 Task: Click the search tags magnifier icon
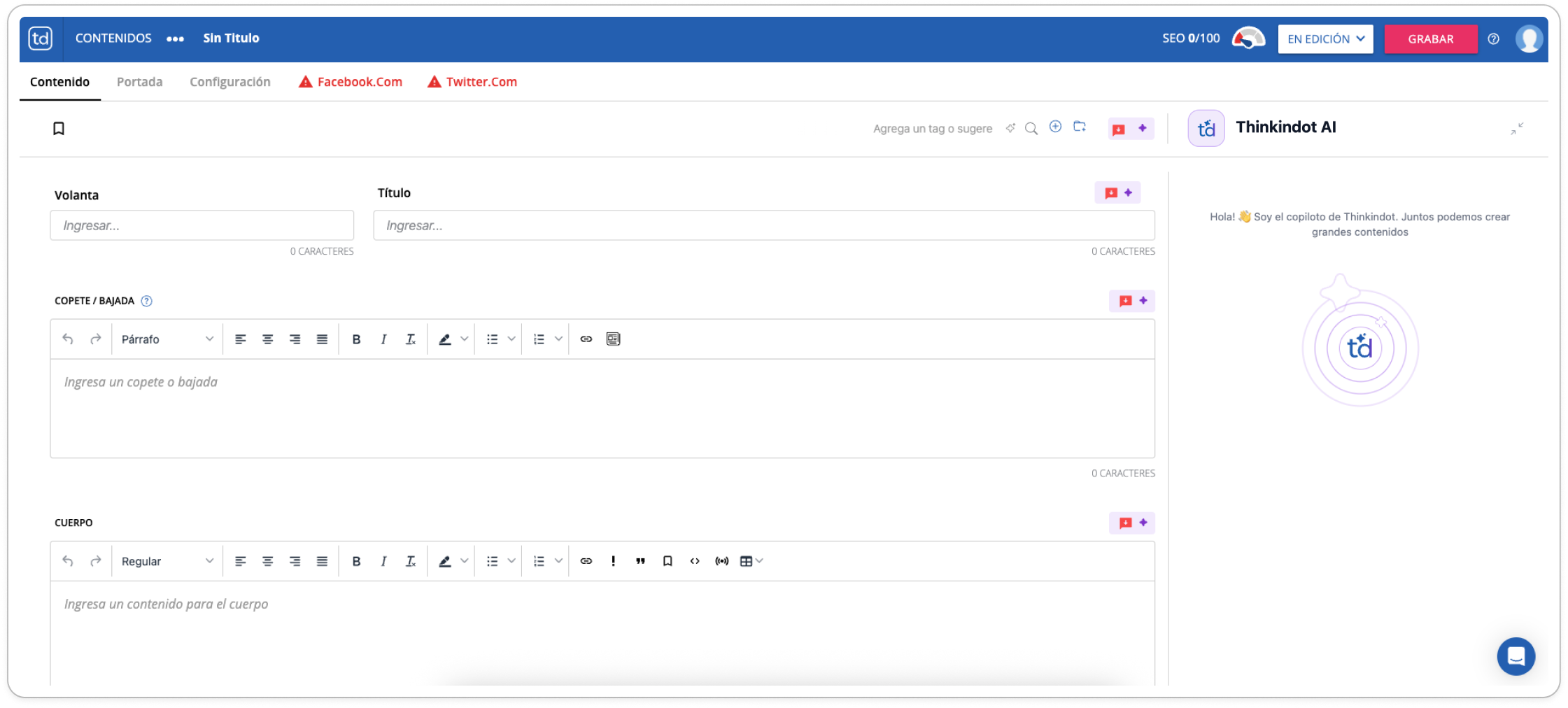click(x=1031, y=129)
